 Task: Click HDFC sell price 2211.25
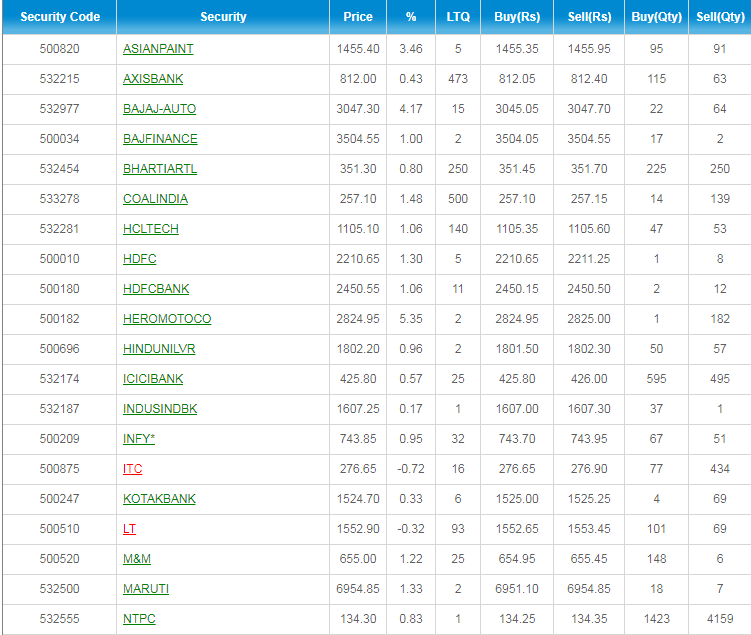click(589, 259)
